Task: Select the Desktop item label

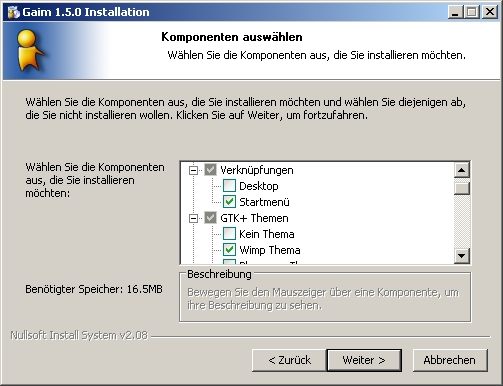Action: pos(259,186)
